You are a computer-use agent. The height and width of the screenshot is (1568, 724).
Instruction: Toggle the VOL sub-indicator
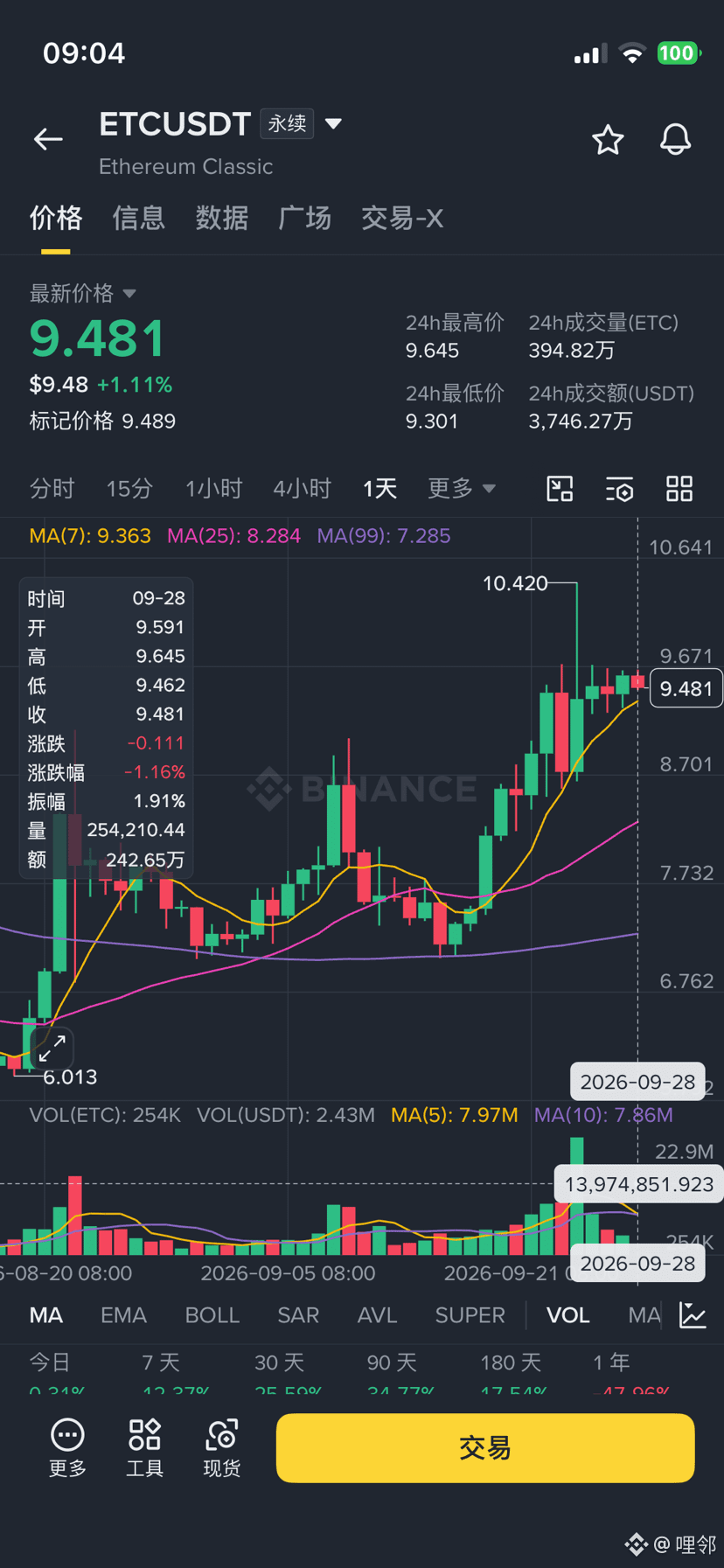pyautogui.click(x=568, y=1315)
